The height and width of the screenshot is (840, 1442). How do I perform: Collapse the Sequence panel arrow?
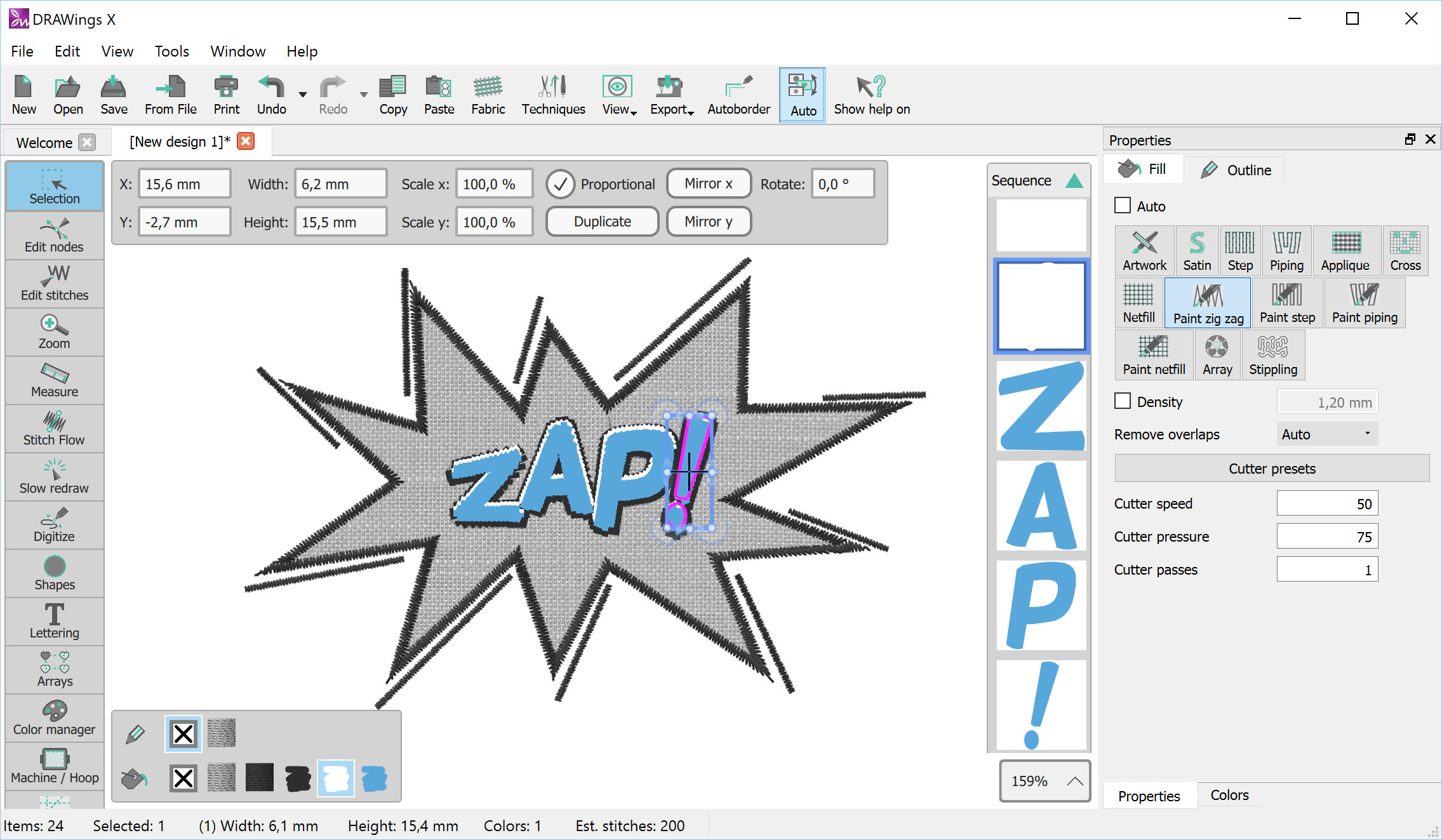tap(1074, 181)
